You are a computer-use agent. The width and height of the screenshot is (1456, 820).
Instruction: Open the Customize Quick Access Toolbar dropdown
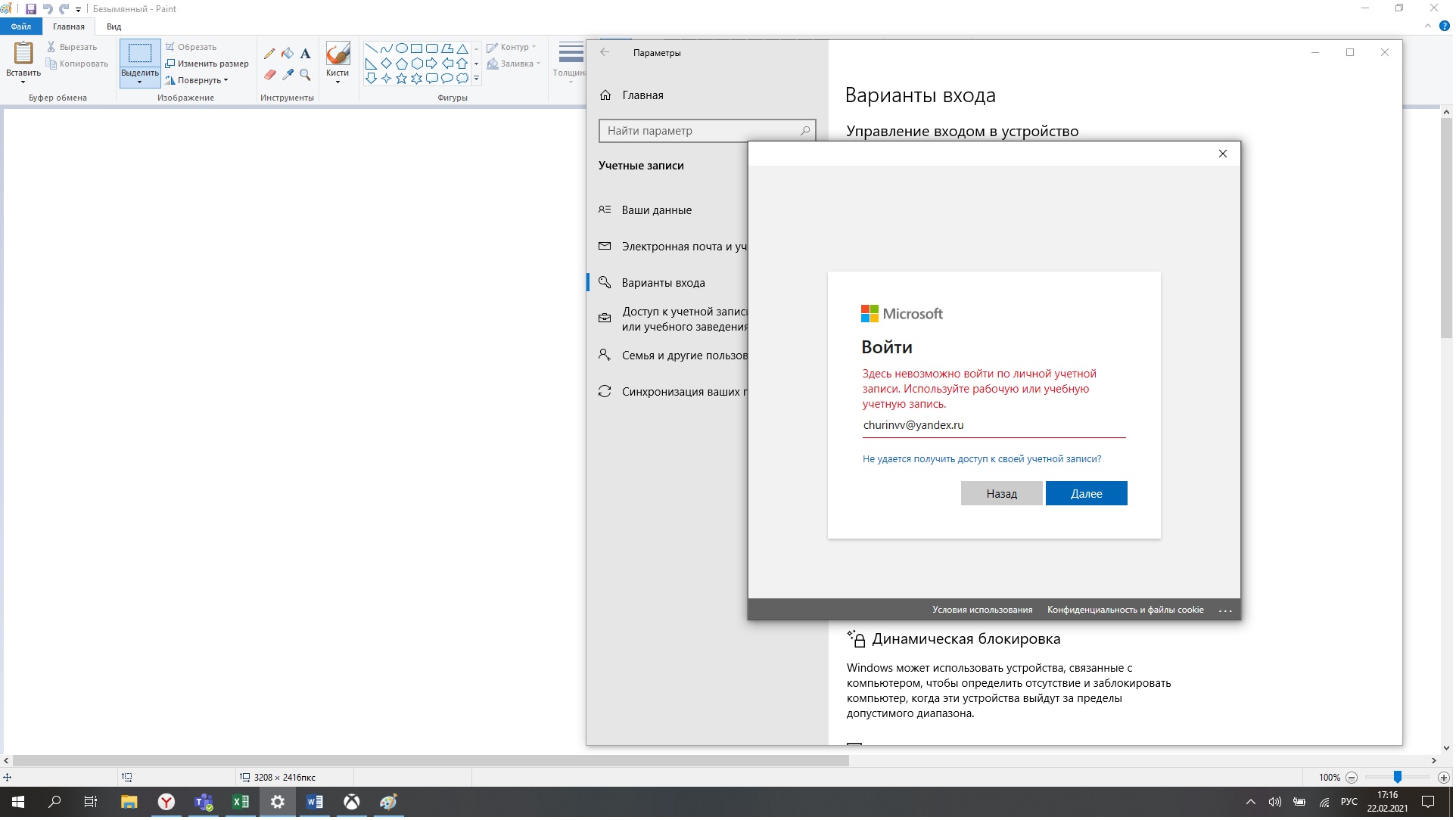pyautogui.click(x=78, y=10)
